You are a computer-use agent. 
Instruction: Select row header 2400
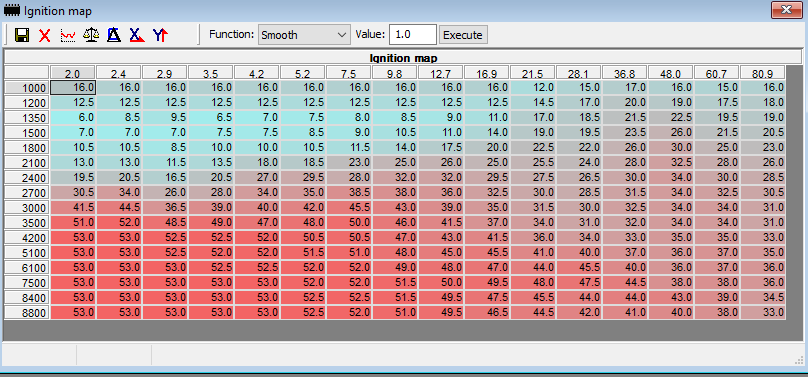click(27, 178)
